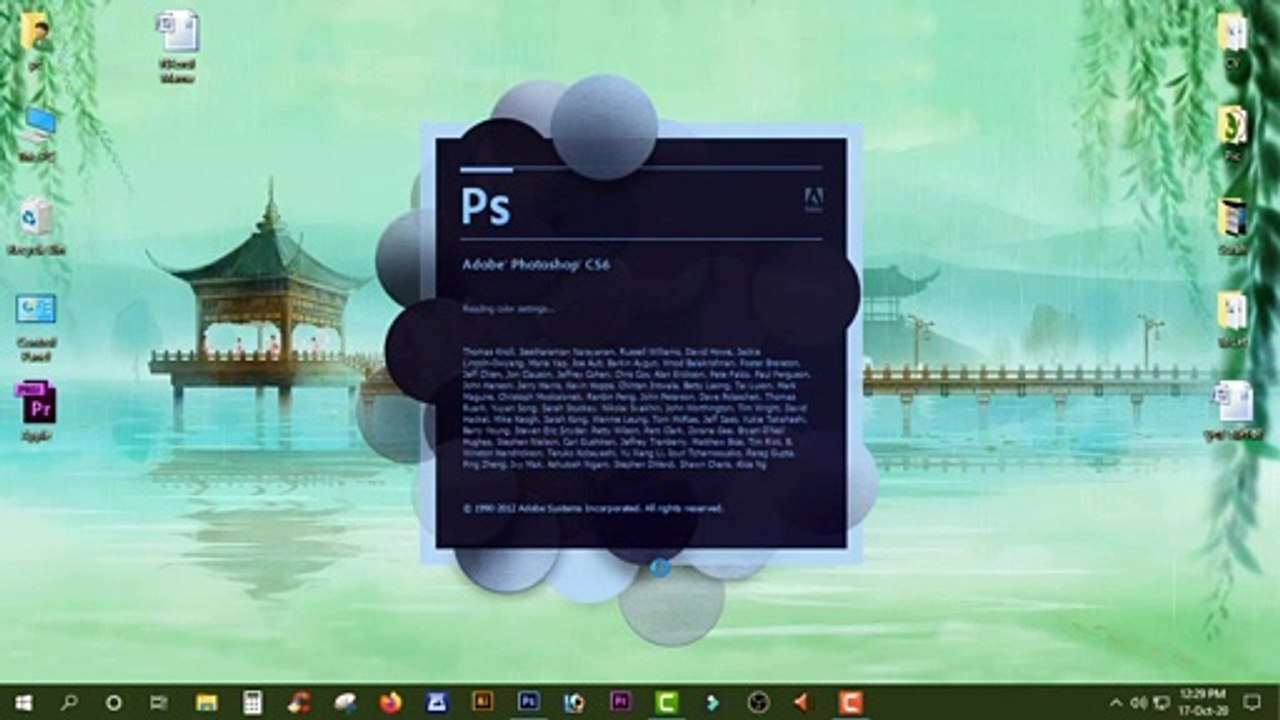Open Adobe Illustrator from taskbar
Viewport: 1280px width, 720px height.
click(x=483, y=702)
